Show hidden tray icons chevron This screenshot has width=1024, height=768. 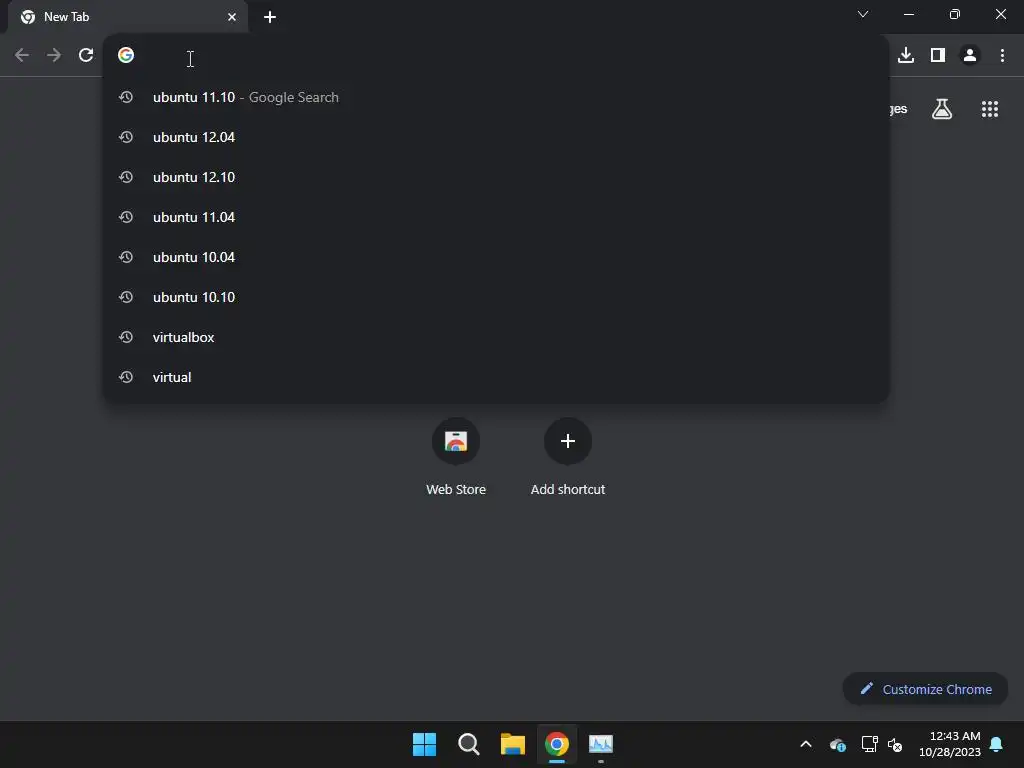tap(806, 744)
